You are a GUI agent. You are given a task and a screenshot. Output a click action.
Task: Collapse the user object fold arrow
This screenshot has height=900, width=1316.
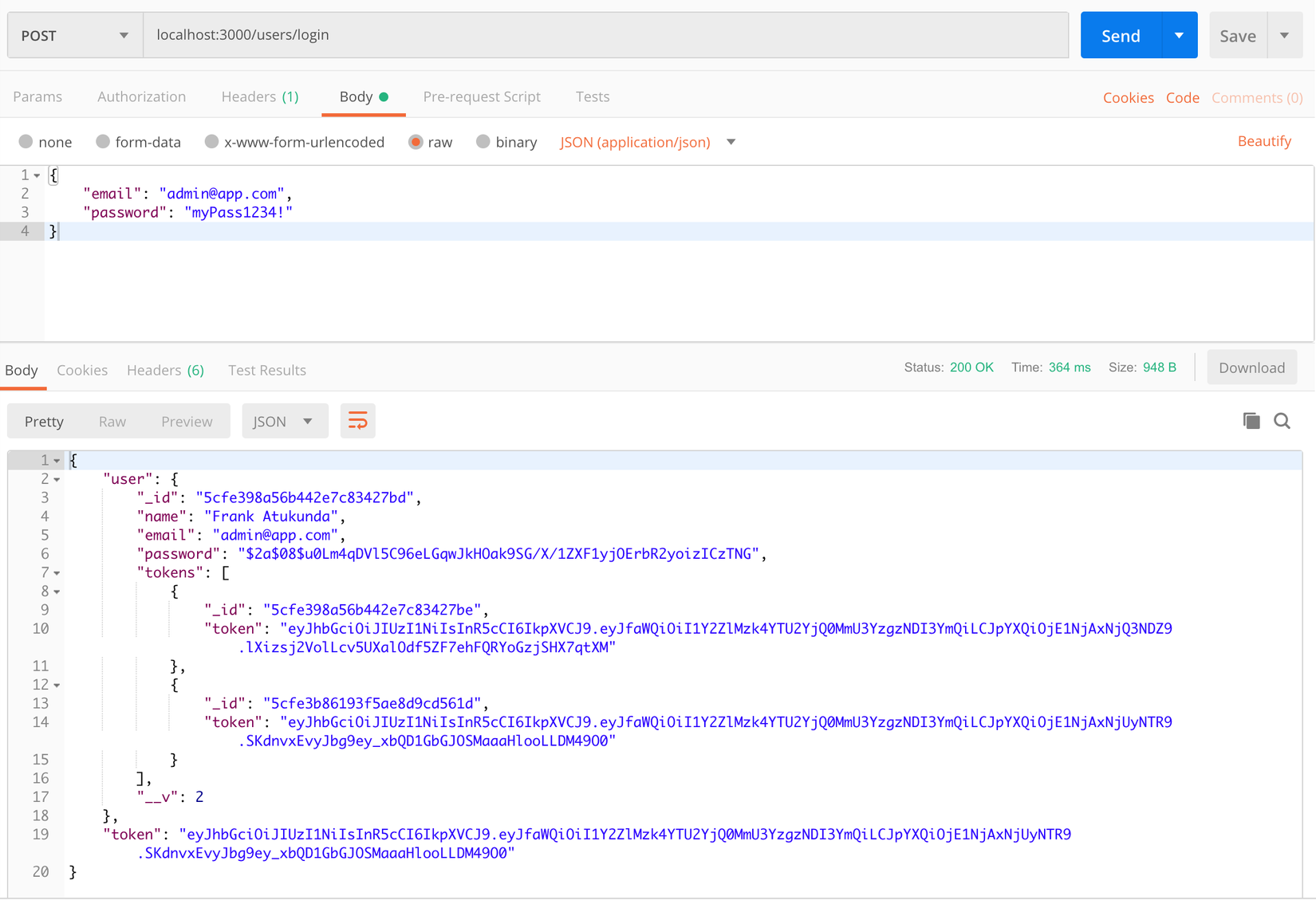pos(57,479)
